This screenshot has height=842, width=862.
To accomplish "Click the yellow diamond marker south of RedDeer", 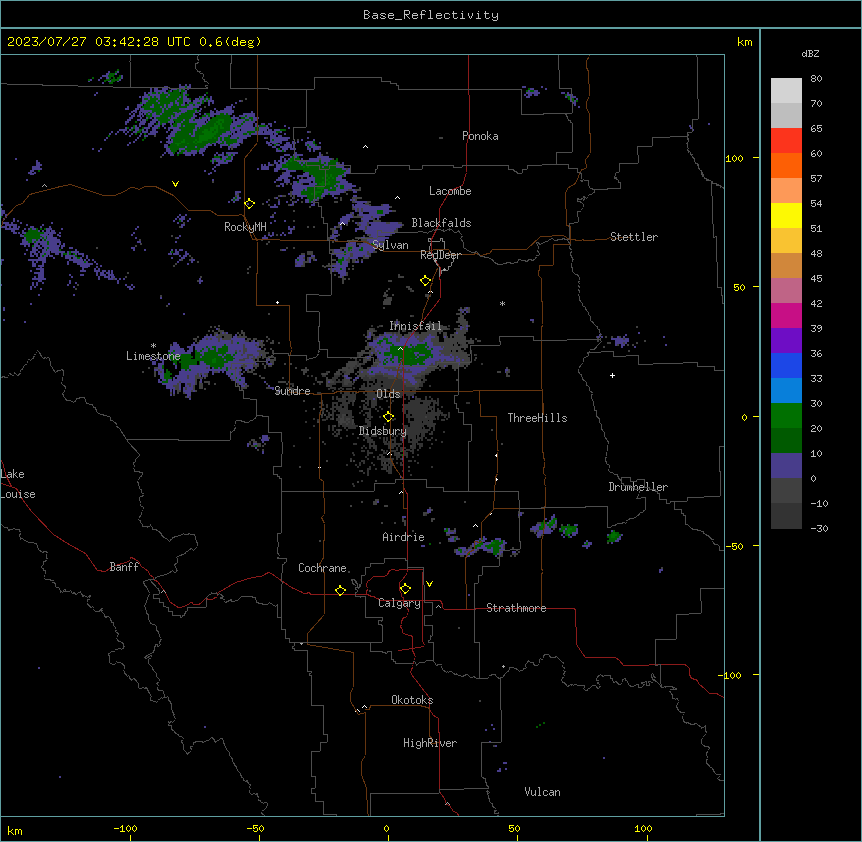I will coord(426,281).
